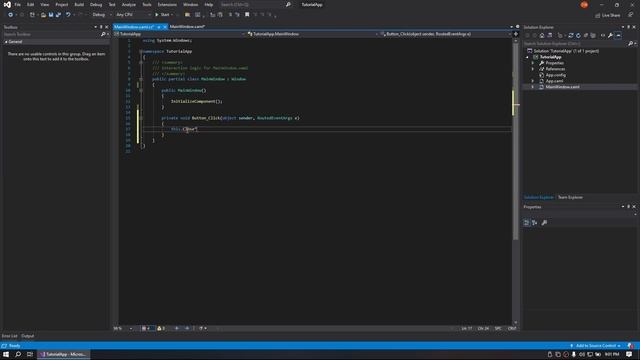Image resolution: width=640 pixels, height=360 pixels.
Task: Click the user account avatar icon
Action: [584, 4]
